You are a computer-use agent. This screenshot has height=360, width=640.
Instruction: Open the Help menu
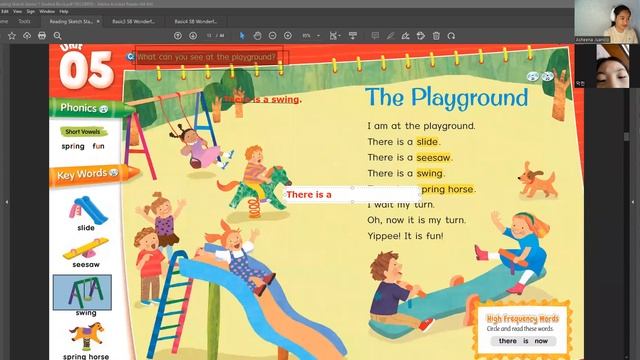click(64, 11)
